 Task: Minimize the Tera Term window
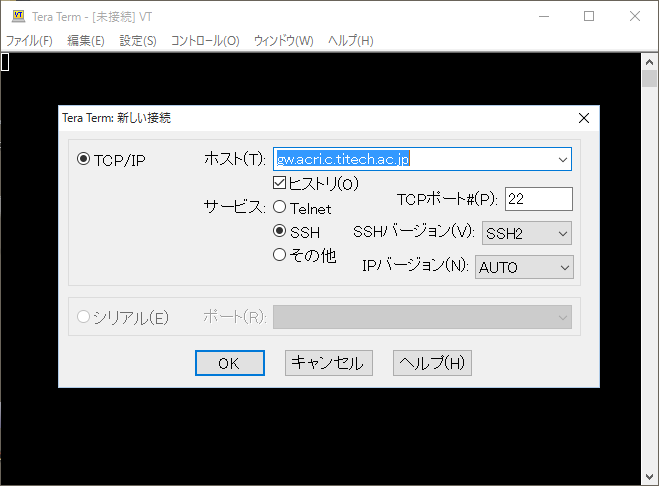[x=544, y=16]
